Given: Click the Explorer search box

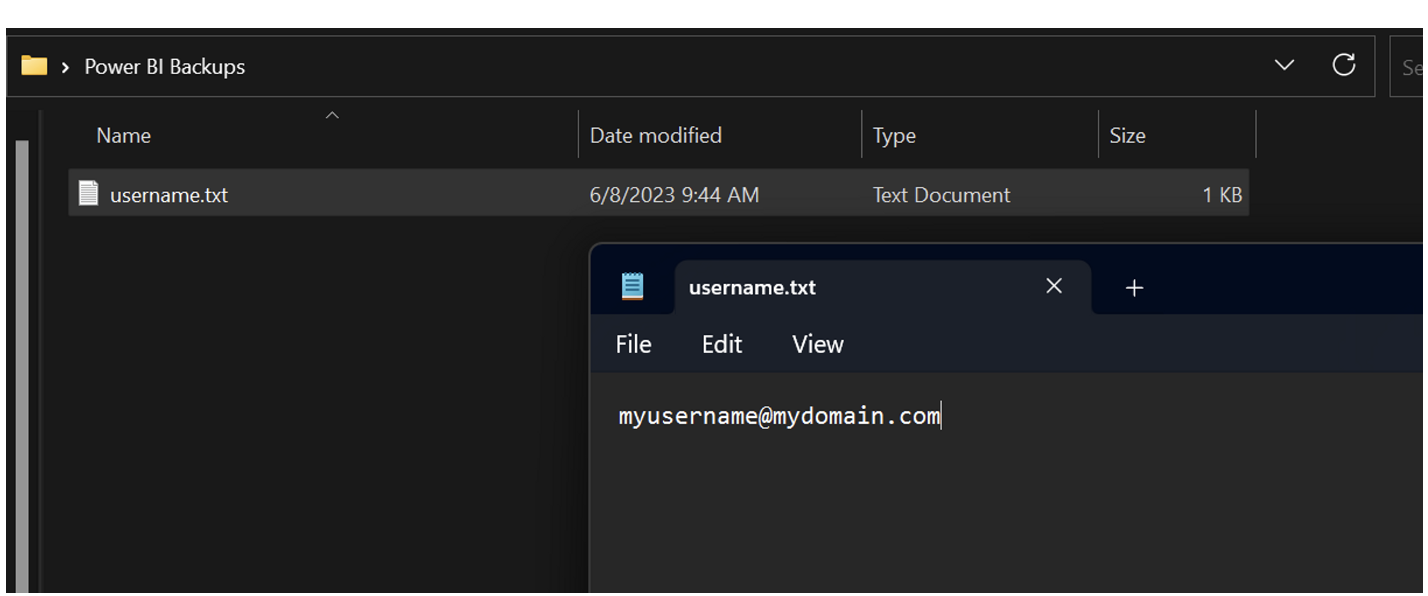Looking at the screenshot, I should pyautogui.click(x=1408, y=67).
